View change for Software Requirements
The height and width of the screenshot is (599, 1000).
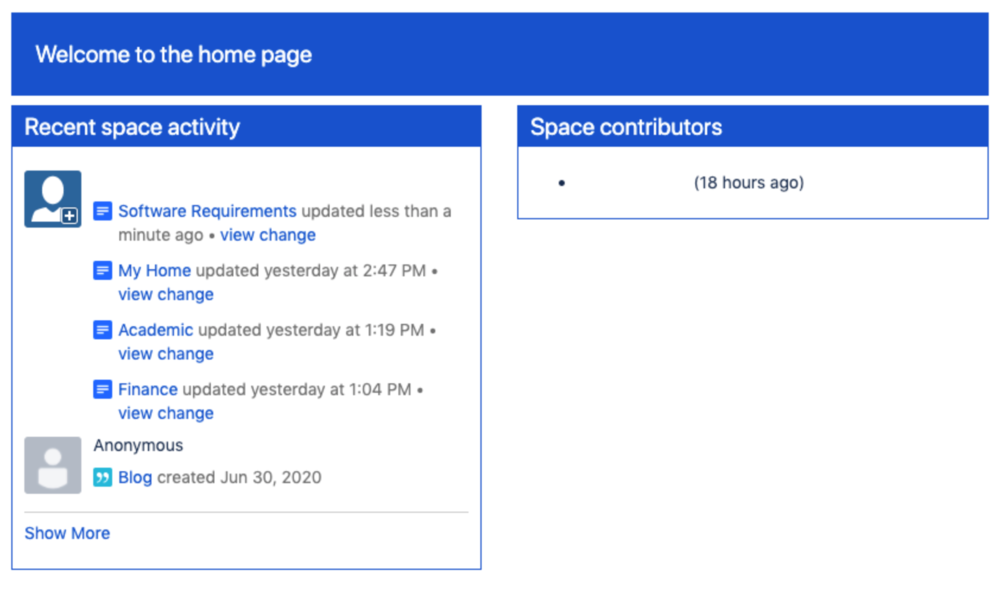click(x=268, y=235)
